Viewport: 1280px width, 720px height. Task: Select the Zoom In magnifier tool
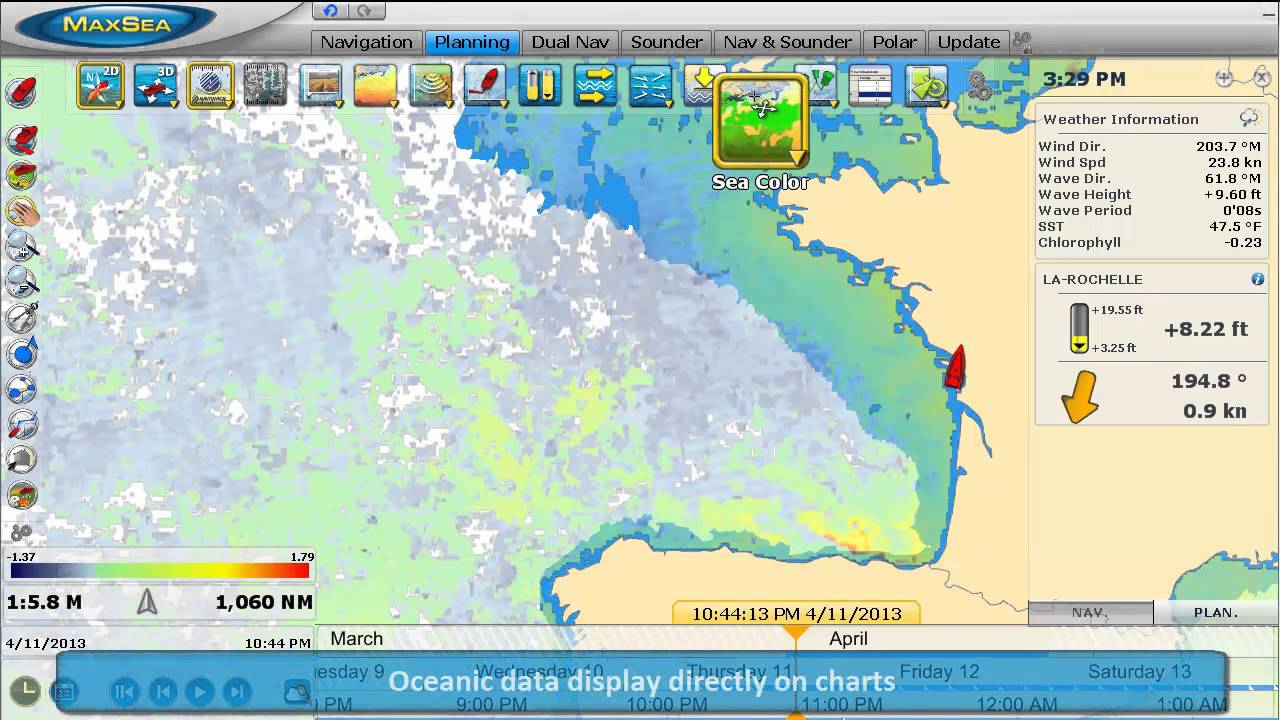pyautogui.click(x=22, y=247)
